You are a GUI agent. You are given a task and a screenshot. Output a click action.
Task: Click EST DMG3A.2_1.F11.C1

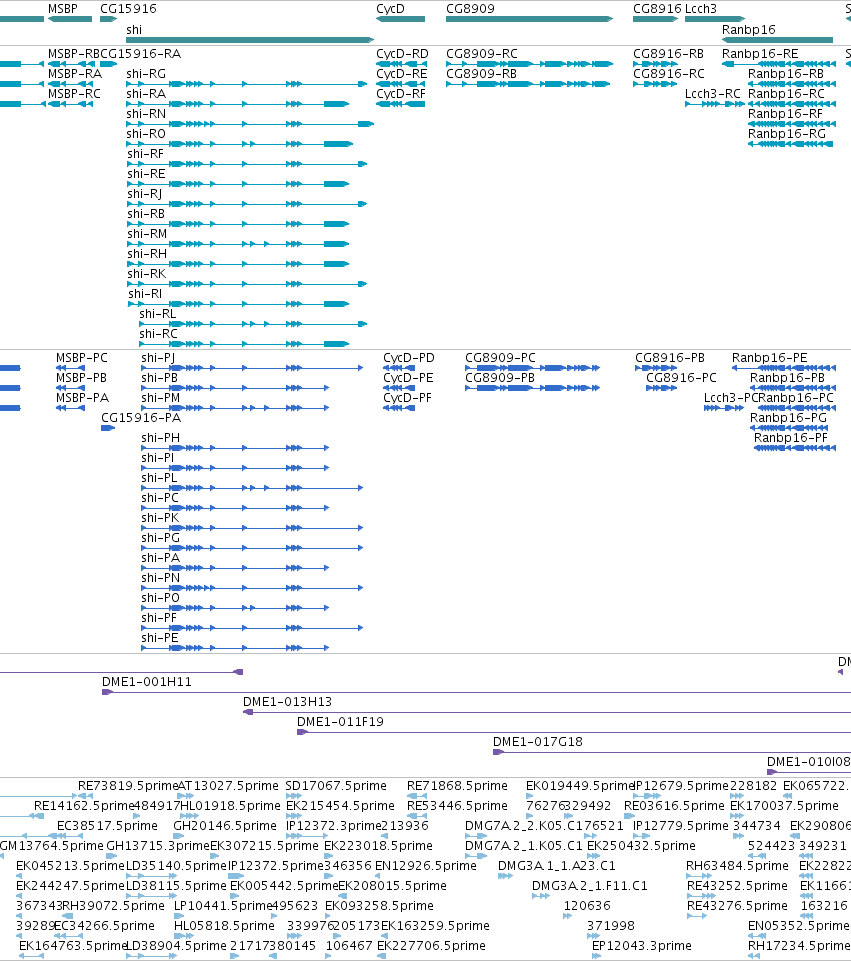(589, 886)
